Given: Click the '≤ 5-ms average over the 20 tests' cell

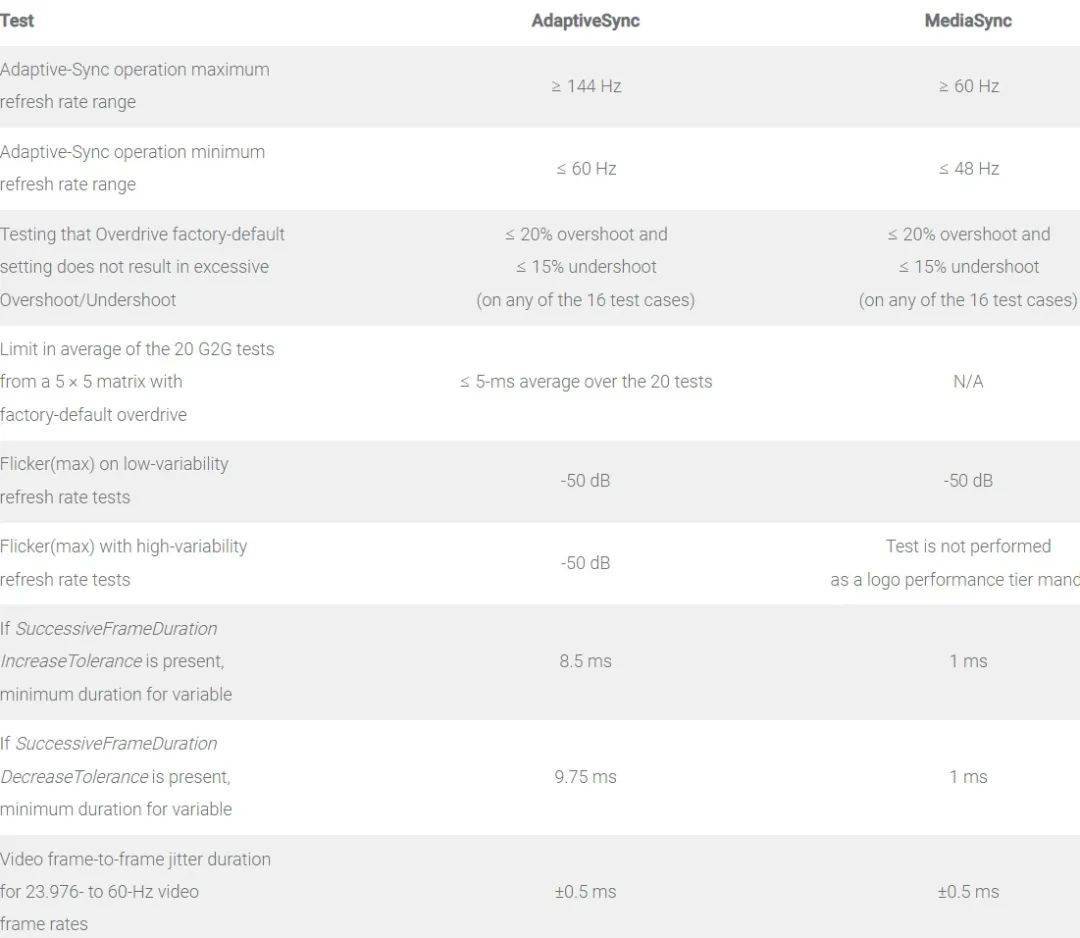Looking at the screenshot, I should click(x=586, y=381).
